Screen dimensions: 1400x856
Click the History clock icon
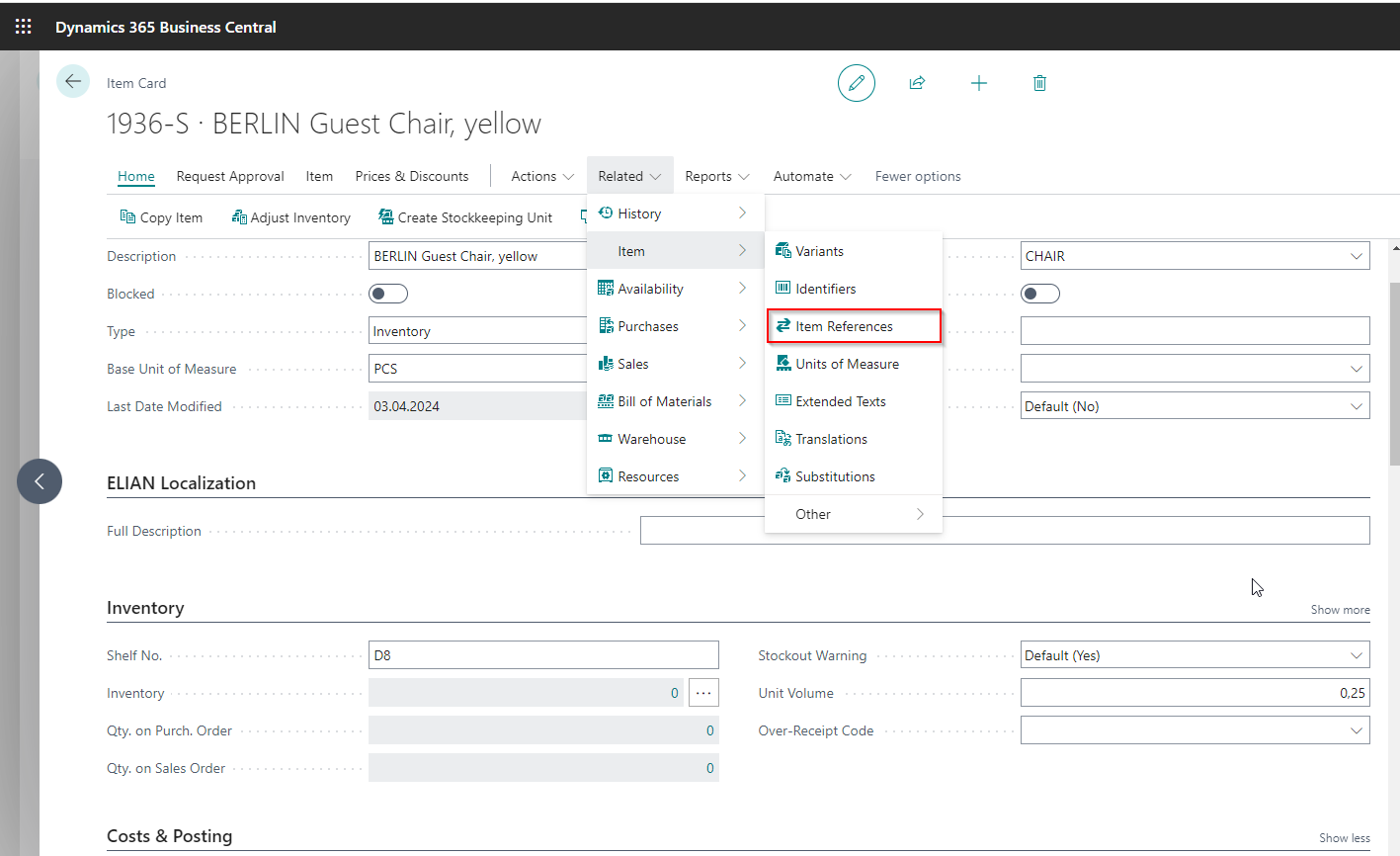click(606, 213)
